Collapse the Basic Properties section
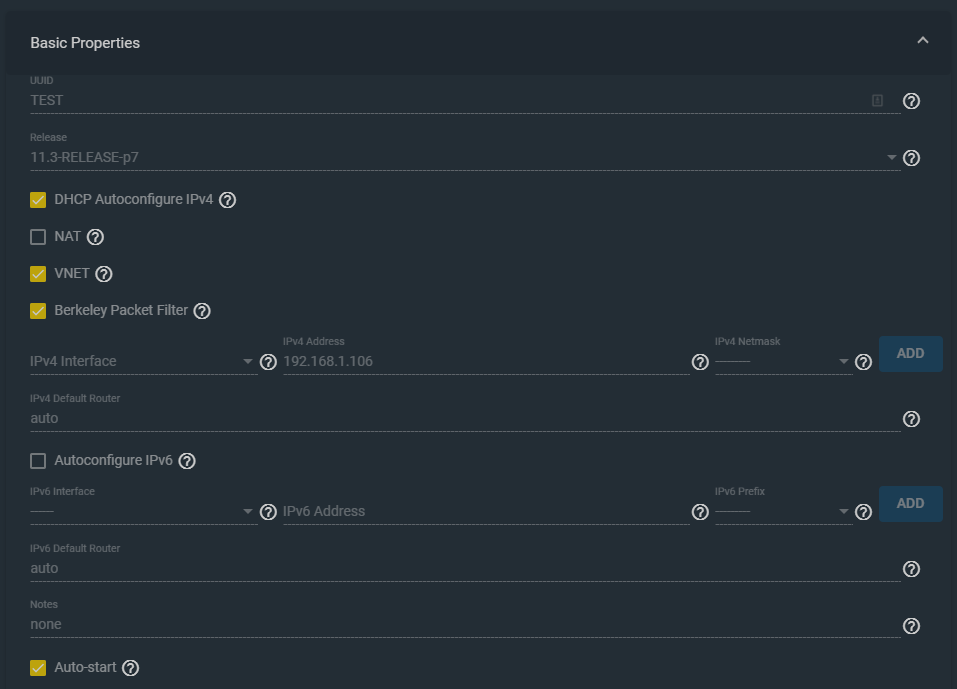This screenshot has width=957, height=689. point(923,41)
